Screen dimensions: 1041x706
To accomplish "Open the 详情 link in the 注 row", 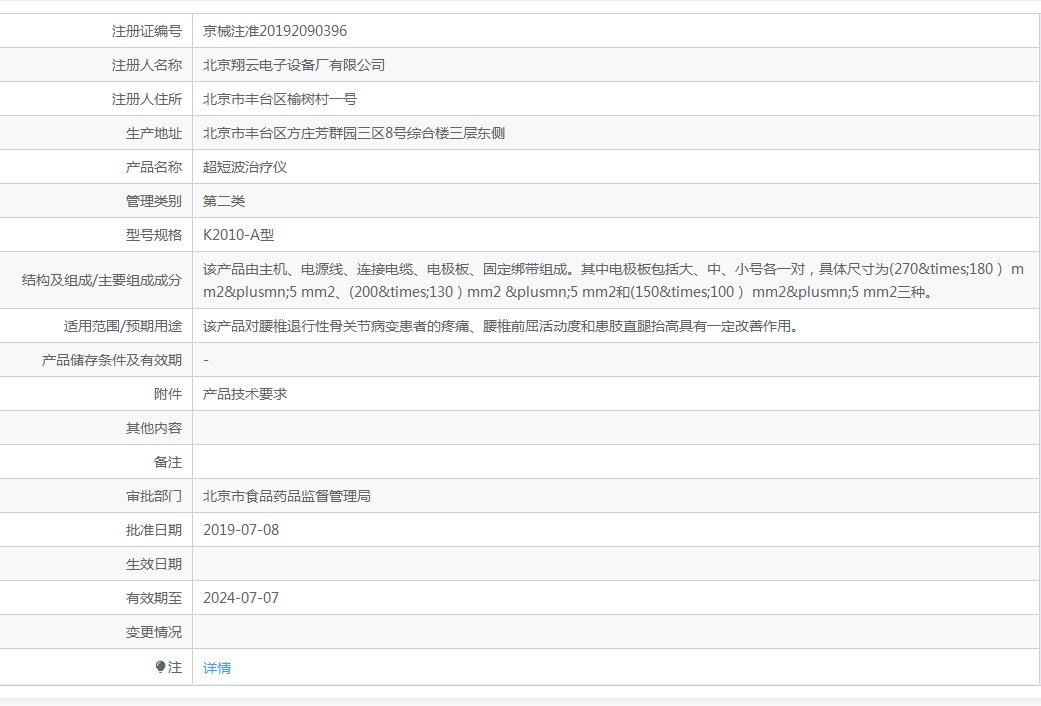I will (x=217, y=668).
